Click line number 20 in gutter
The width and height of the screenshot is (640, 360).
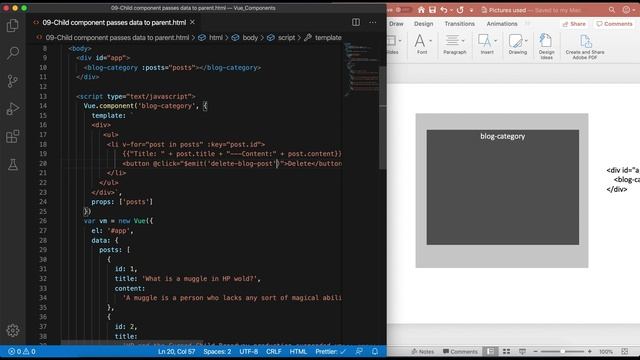[x=43, y=163]
